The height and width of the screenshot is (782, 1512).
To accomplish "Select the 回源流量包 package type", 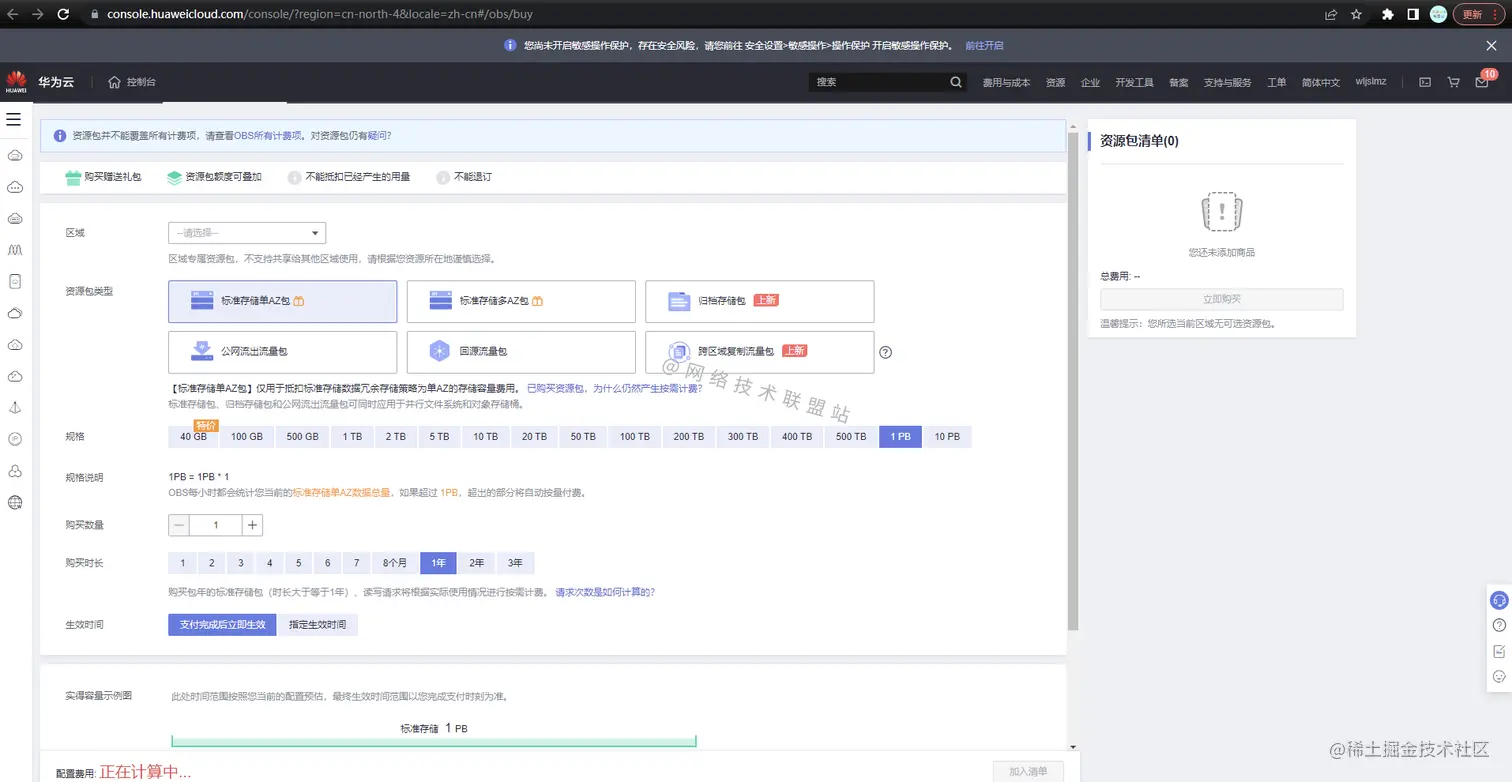I will click(521, 352).
